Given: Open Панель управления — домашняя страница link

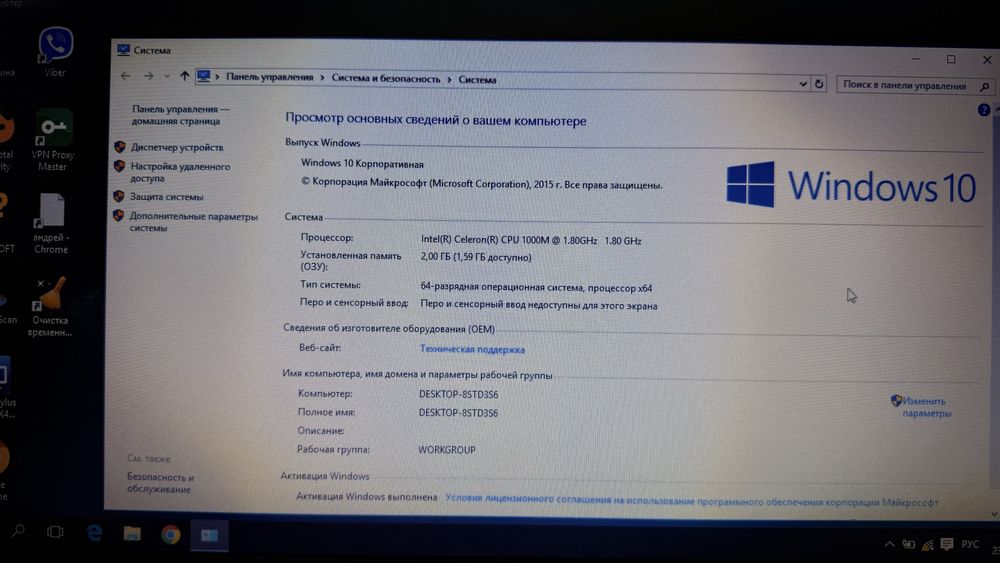Looking at the screenshot, I should coord(180,115).
